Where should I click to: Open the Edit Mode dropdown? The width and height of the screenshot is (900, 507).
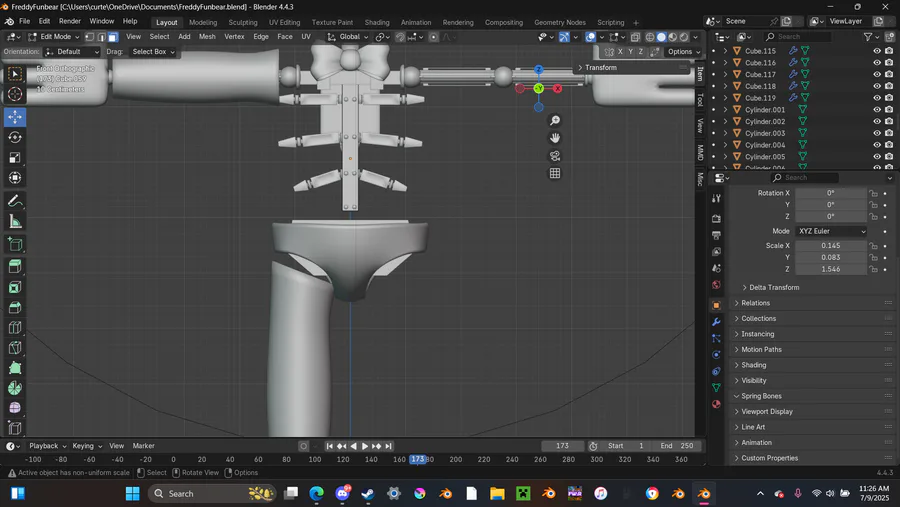53,37
